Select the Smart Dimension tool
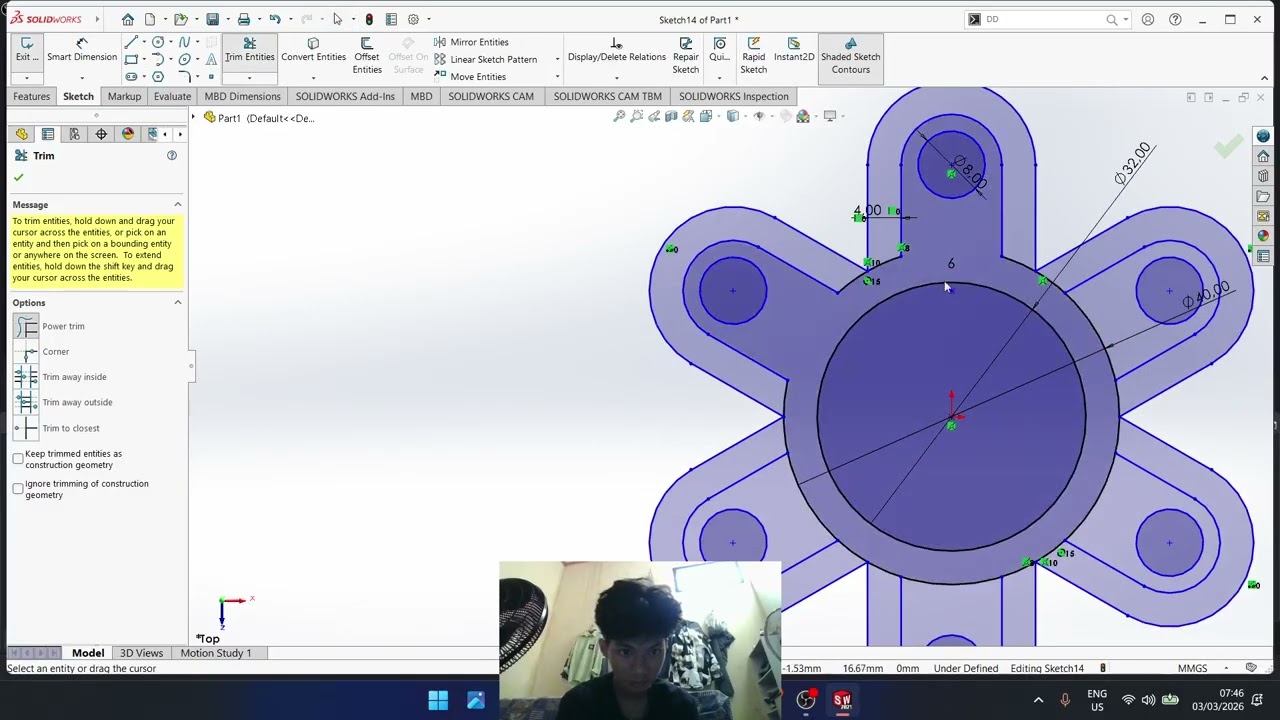 [x=82, y=50]
